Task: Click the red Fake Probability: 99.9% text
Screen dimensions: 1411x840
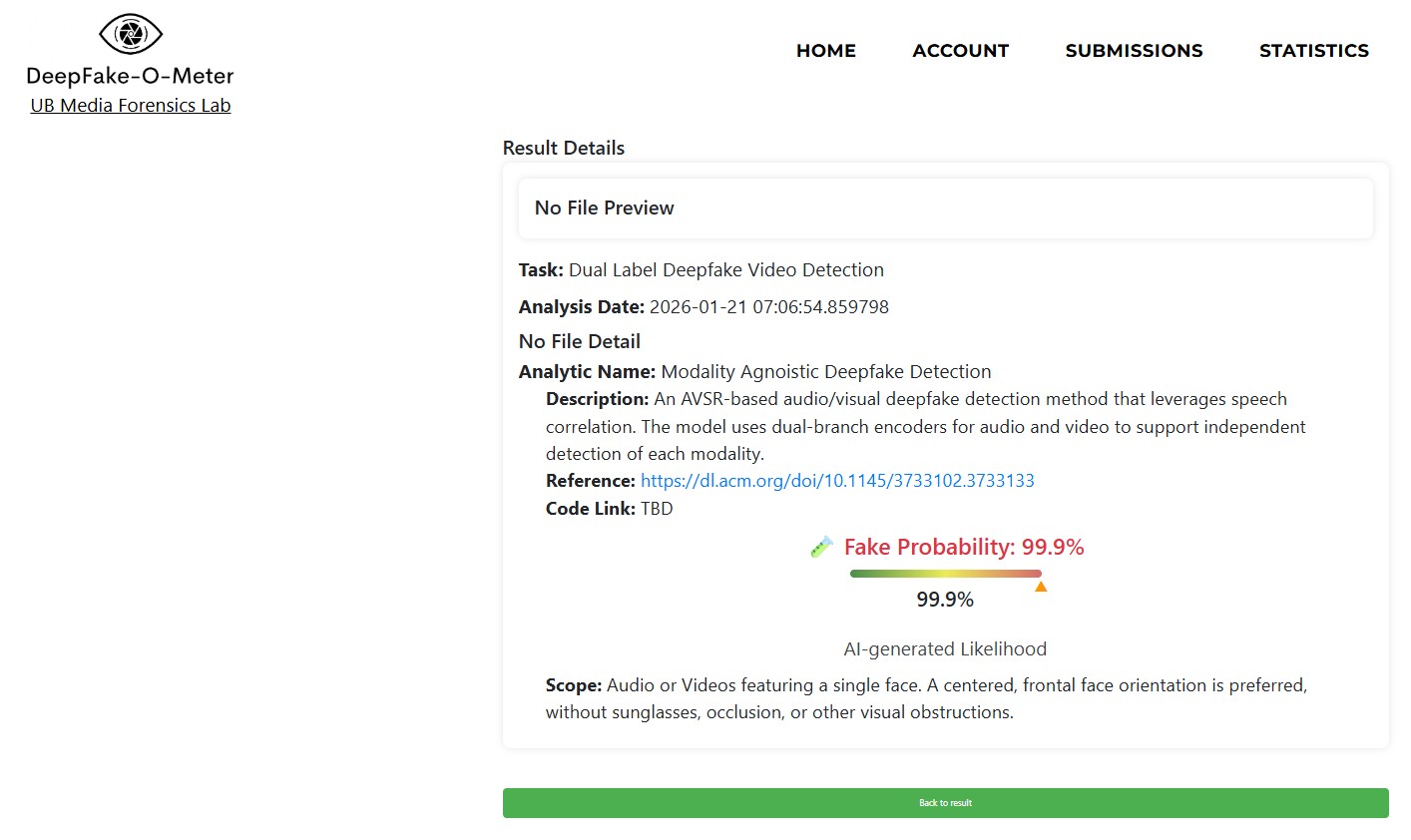Action: coord(964,547)
